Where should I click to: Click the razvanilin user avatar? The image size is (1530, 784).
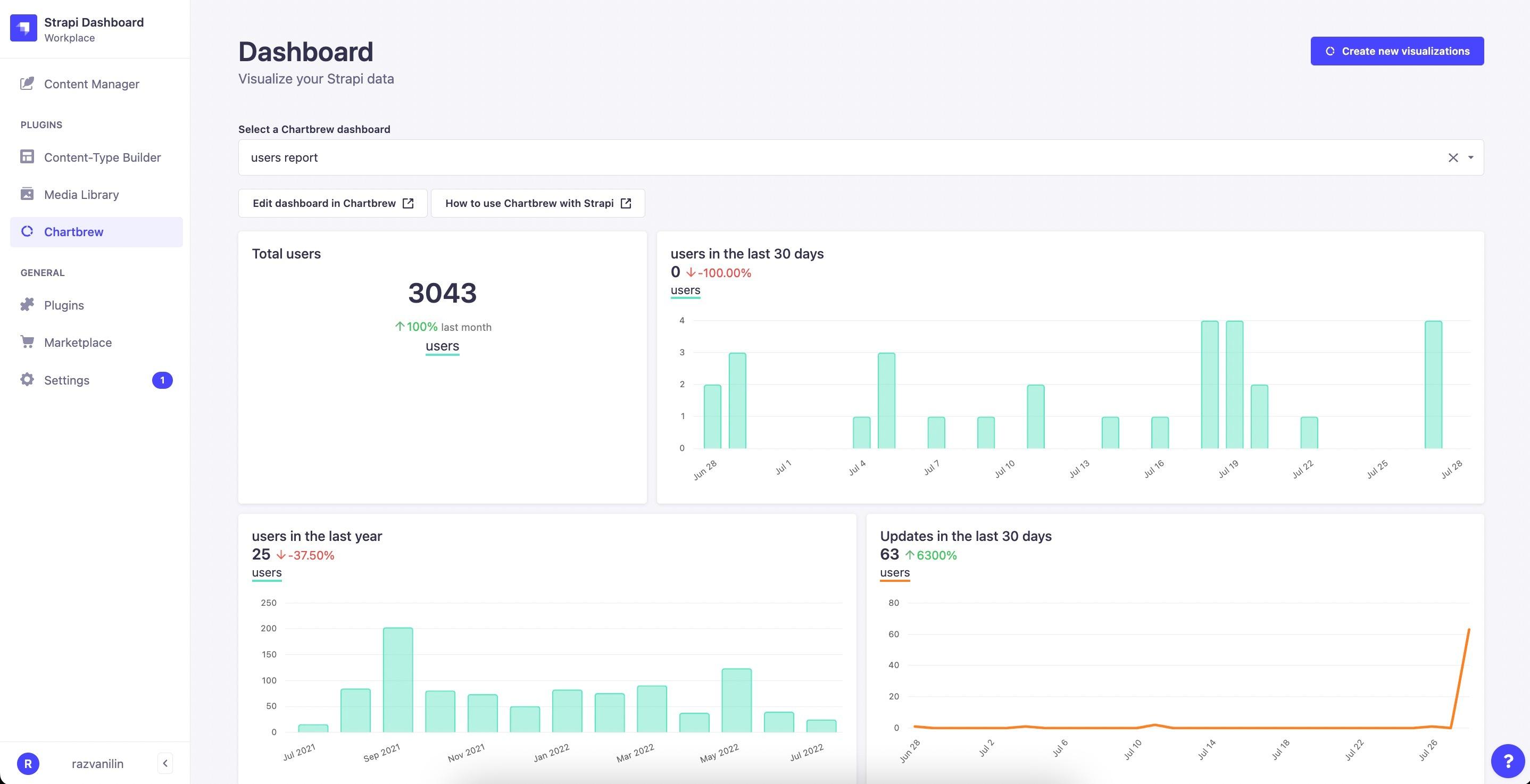click(28, 763)
